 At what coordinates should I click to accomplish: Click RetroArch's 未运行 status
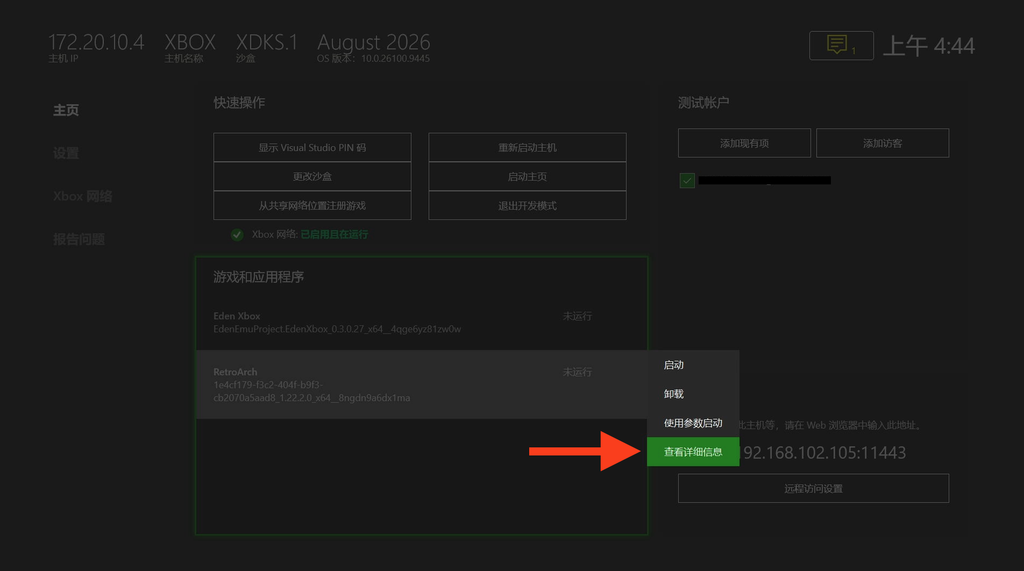[577, 372]
